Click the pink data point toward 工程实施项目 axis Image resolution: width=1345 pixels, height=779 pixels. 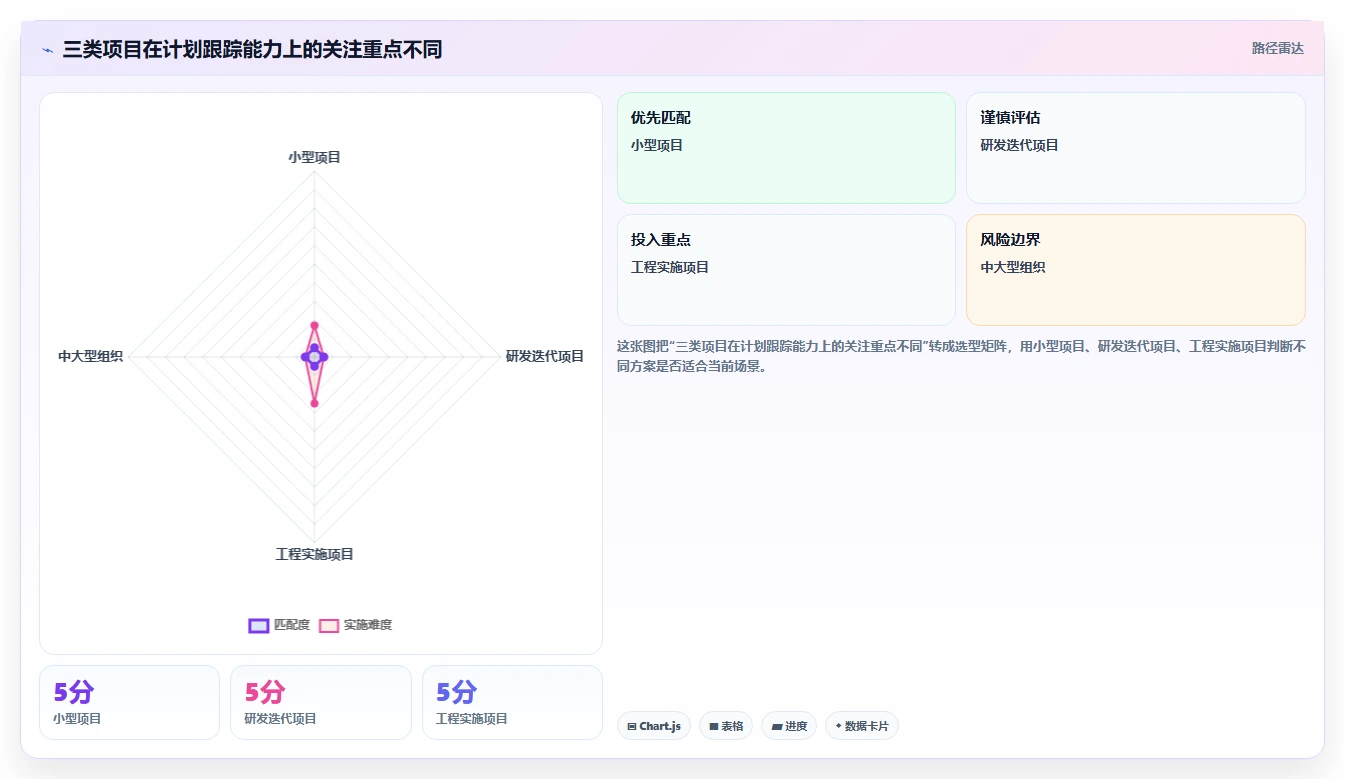pos(314,403)
